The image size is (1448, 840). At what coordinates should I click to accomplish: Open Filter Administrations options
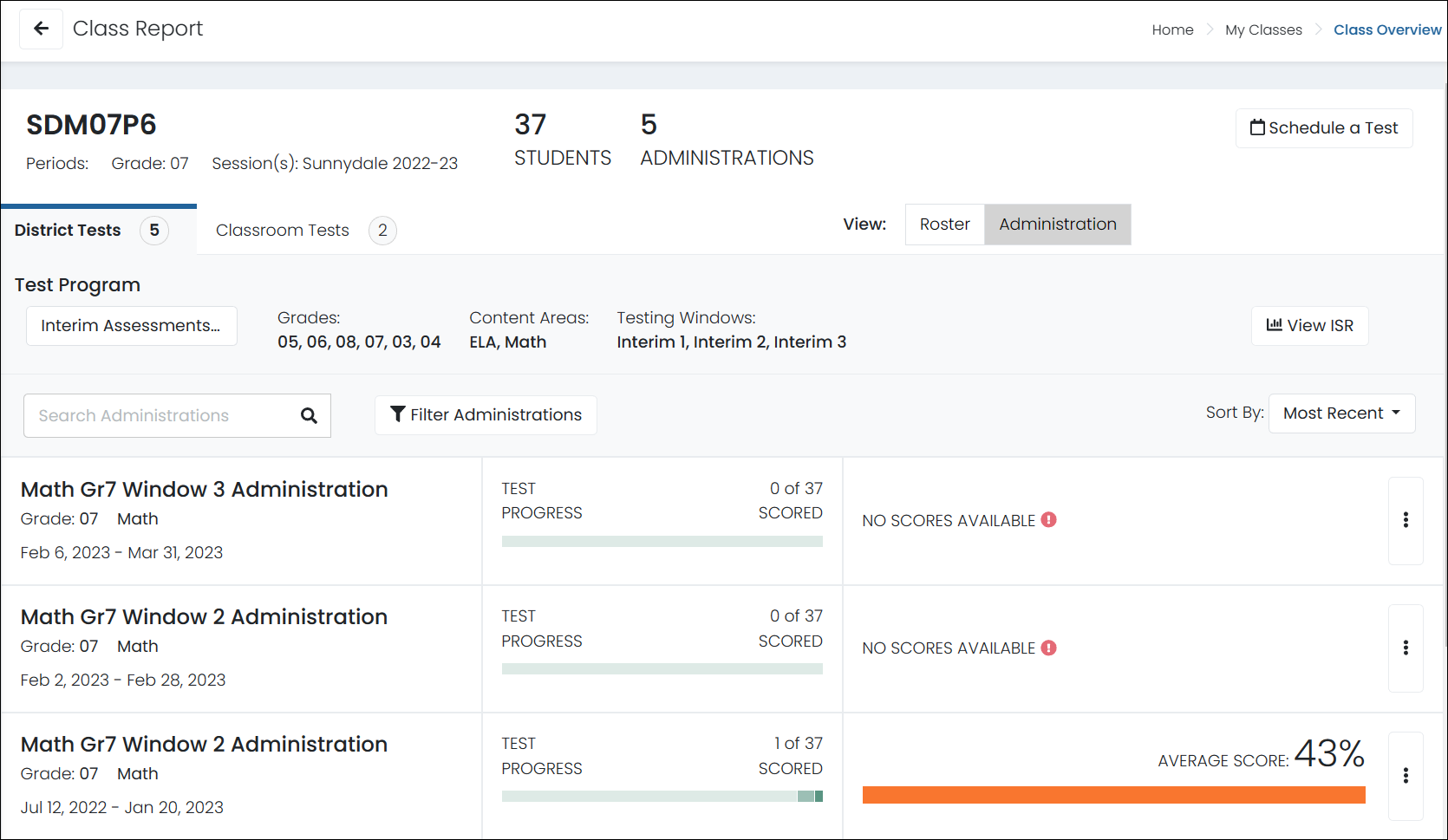pos(486,415)
